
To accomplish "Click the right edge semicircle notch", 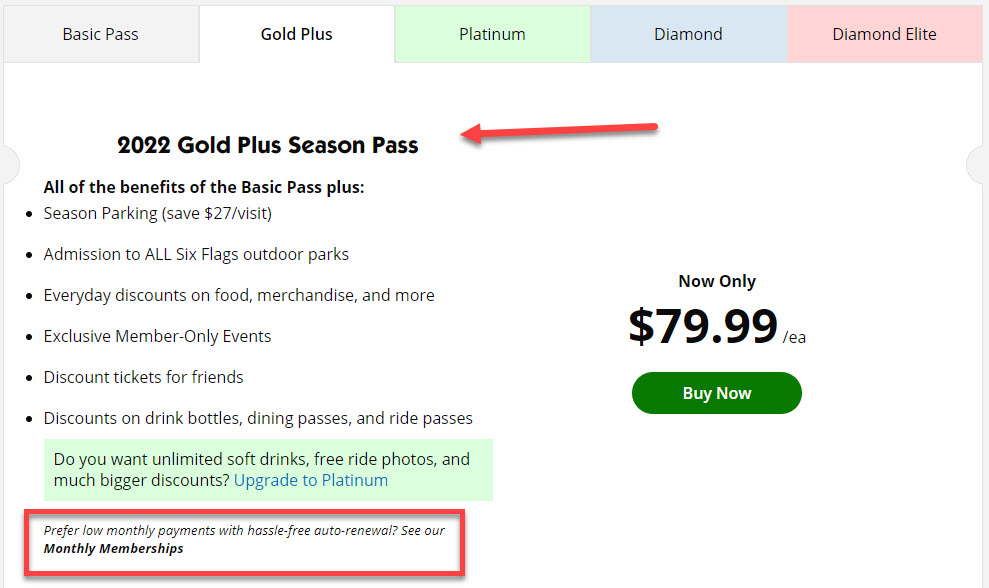I will tap(979, 165).
